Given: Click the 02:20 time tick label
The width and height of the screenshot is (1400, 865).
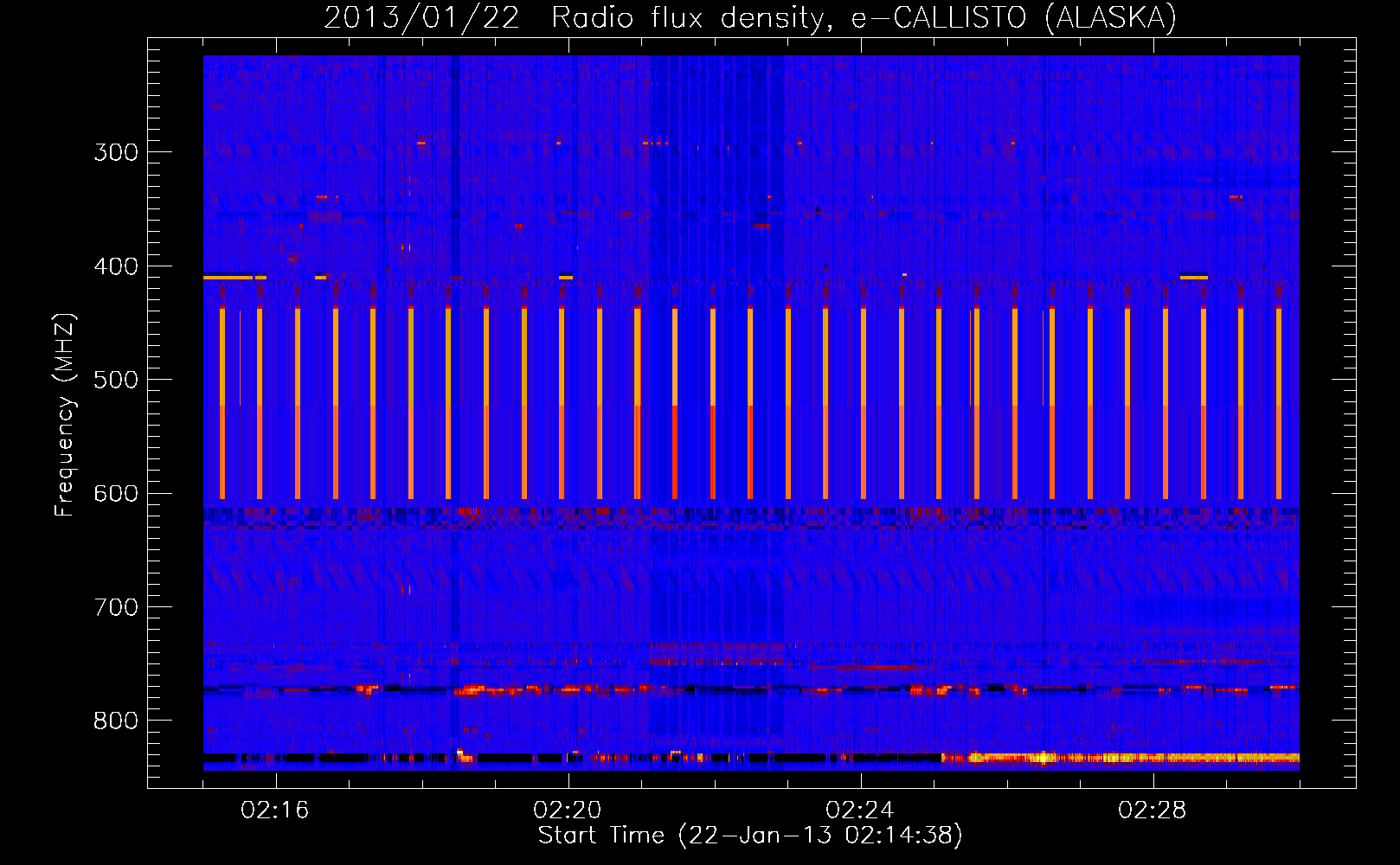Looking at the screenshot, I should click(x=568, y=810).
